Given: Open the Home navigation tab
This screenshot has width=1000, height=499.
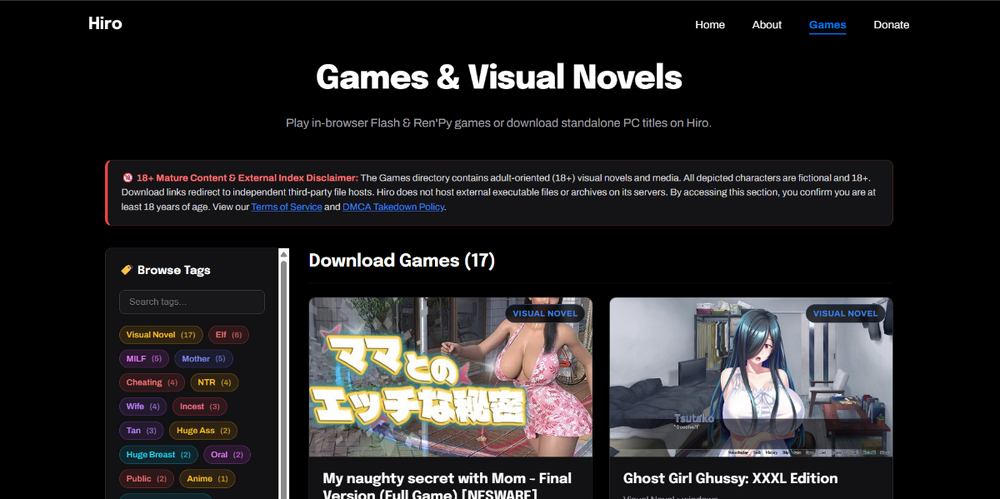Looking at the screenshot, I should click(x=710, y=25).
